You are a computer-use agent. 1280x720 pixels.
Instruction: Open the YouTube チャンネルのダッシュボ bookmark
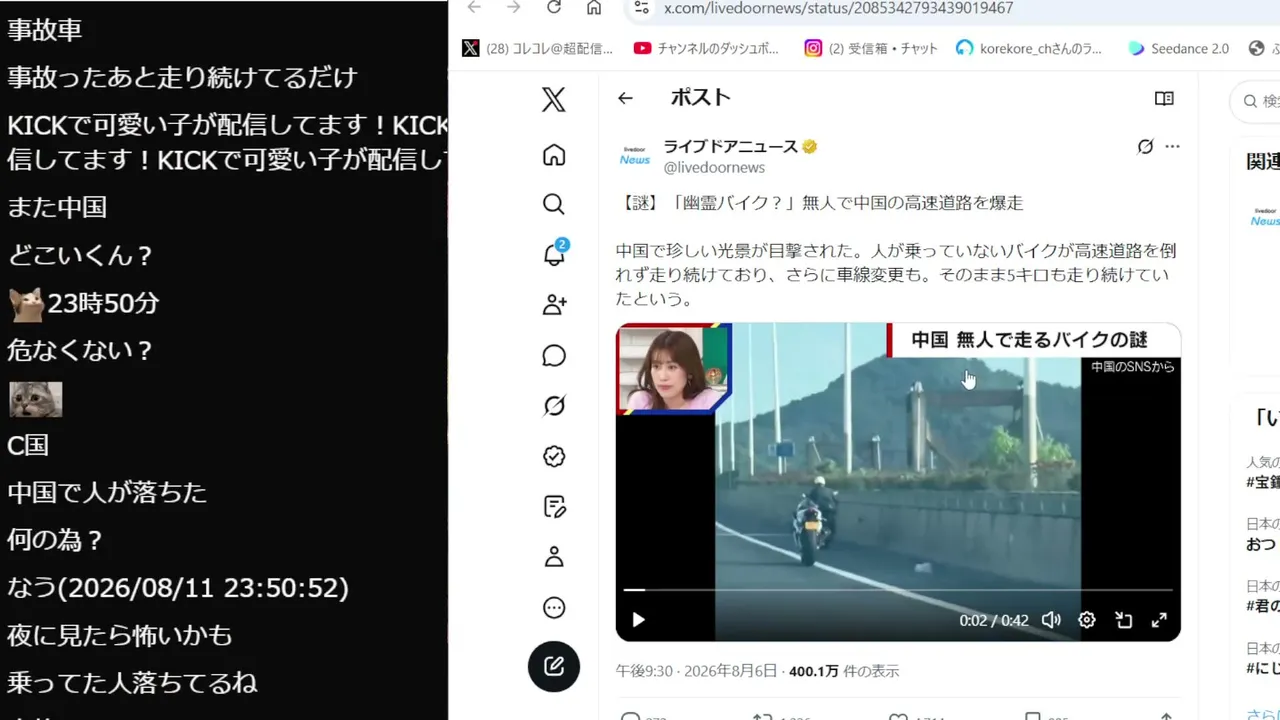point(706,48)
